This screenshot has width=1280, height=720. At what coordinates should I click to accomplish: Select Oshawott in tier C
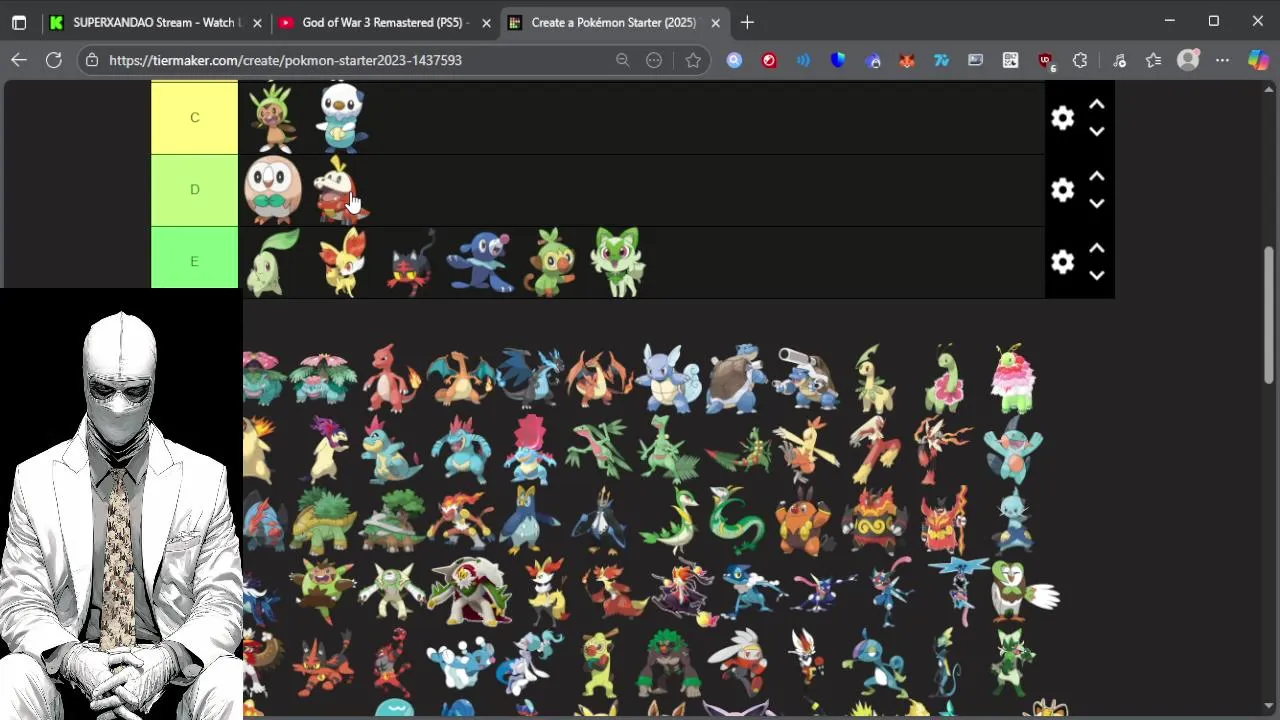click(341, 118)
